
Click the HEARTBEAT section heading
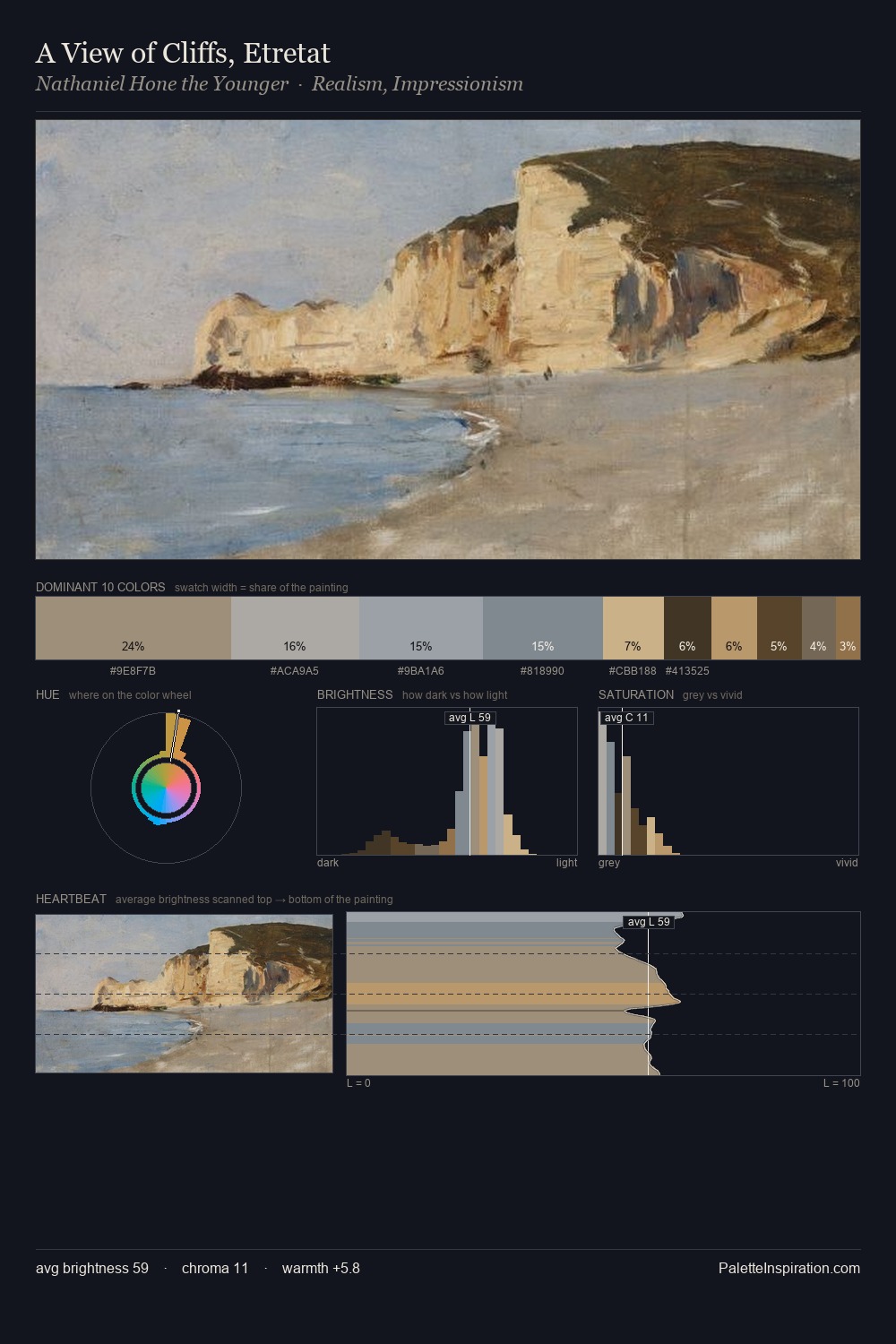pos(71,899)
